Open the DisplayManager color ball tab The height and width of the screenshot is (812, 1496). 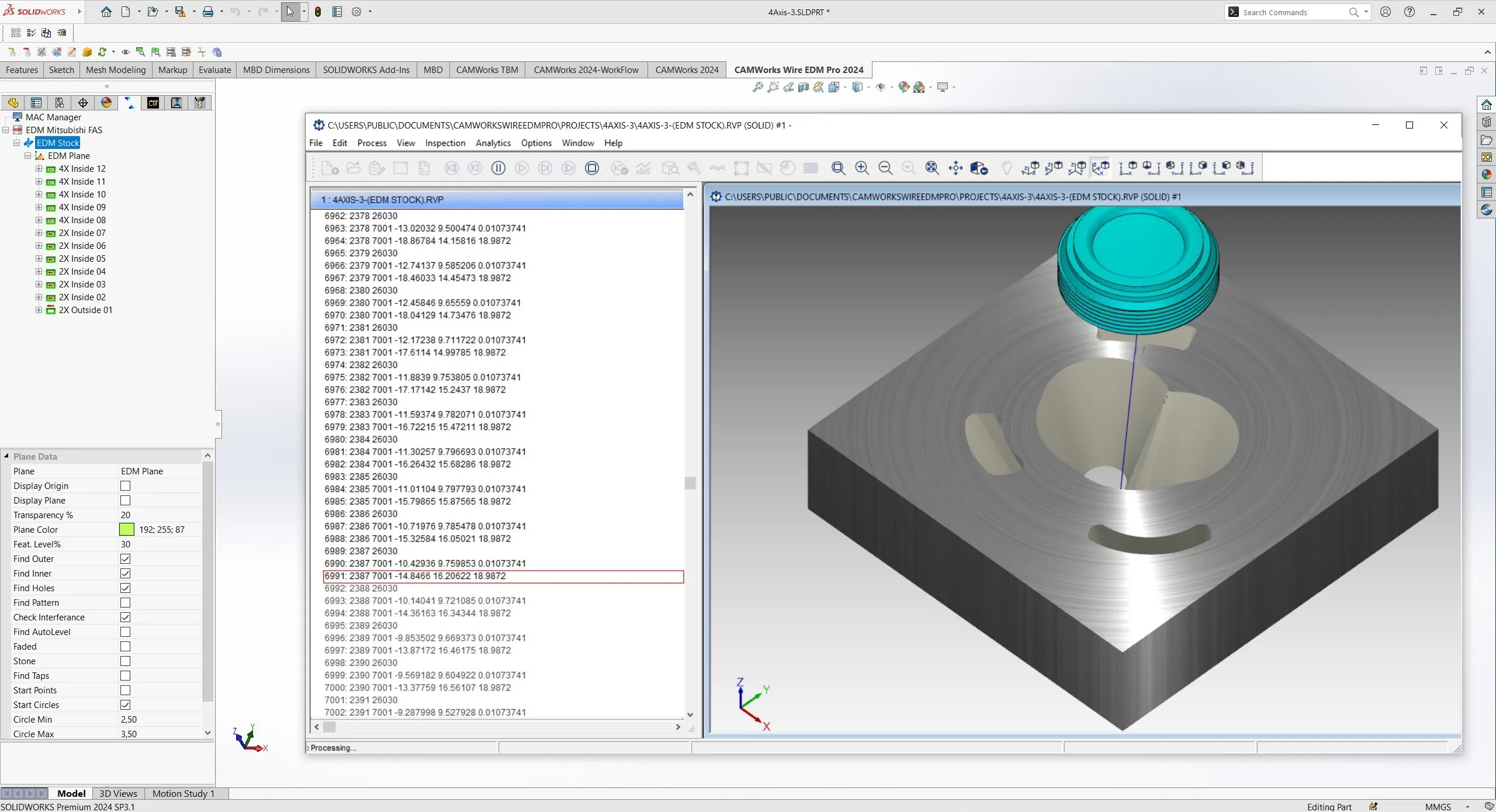point(106,103)
